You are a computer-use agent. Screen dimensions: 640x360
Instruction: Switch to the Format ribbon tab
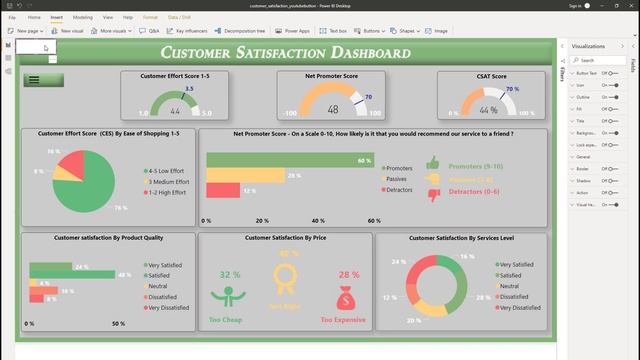click(150, 18)
